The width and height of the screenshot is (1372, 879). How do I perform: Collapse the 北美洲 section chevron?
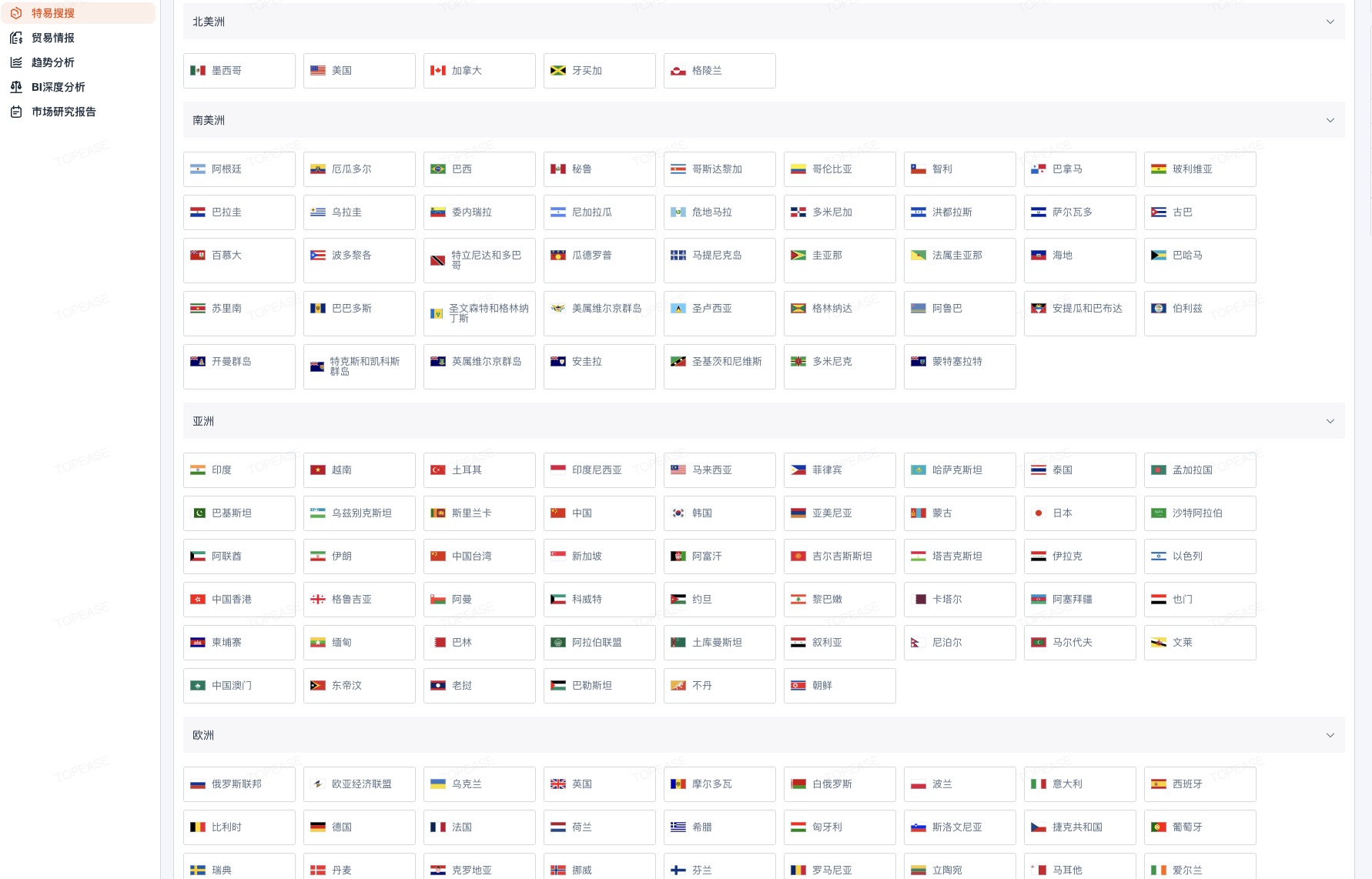click(1330, 22)
